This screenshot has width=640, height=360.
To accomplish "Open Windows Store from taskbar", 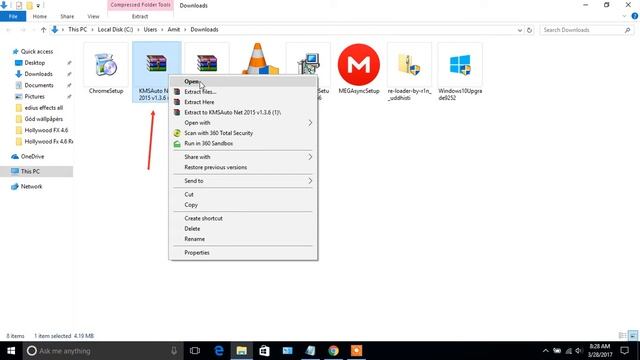I will pos(264,351).
